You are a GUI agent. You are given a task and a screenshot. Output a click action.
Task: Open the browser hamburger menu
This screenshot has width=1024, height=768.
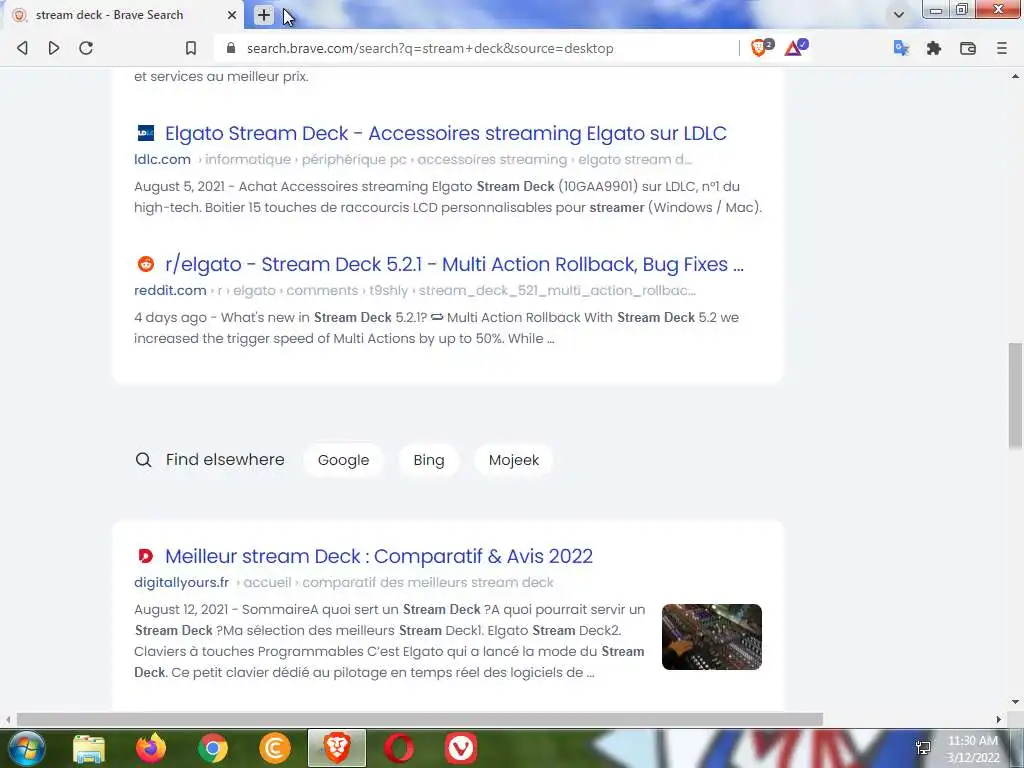(1002, 48)
